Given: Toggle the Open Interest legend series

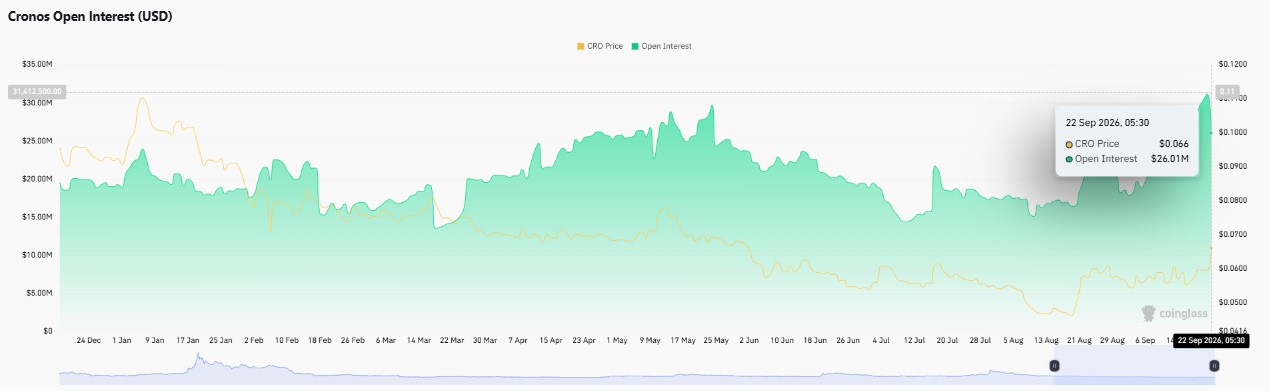Looking at the screenshot, I should (662, 46).
